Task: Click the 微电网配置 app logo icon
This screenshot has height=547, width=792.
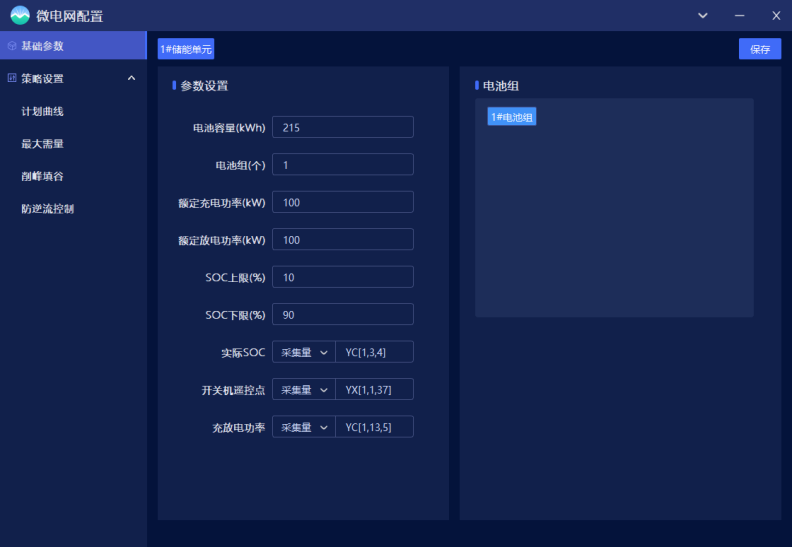Action: [20, 15]
